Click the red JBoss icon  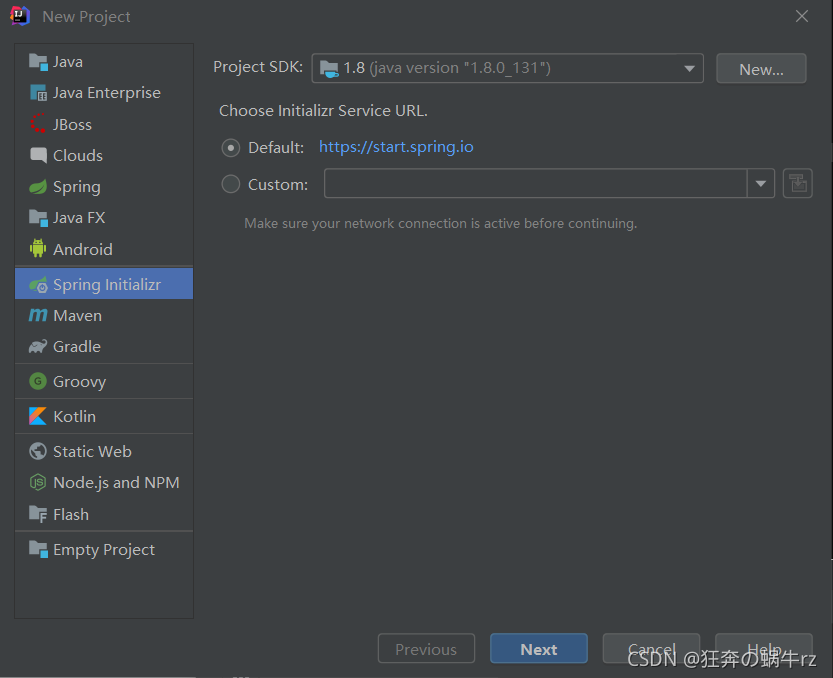(x=38, y=124)
